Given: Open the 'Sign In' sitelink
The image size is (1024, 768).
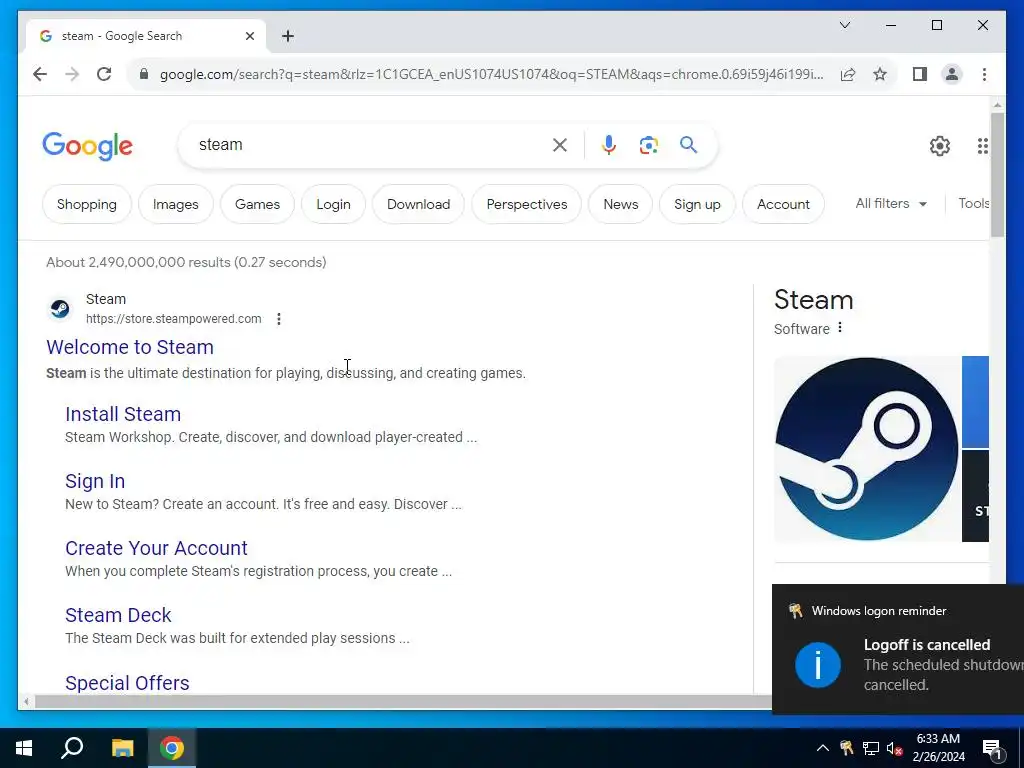Looking at the screenshot, I should (x=95, y=481).
